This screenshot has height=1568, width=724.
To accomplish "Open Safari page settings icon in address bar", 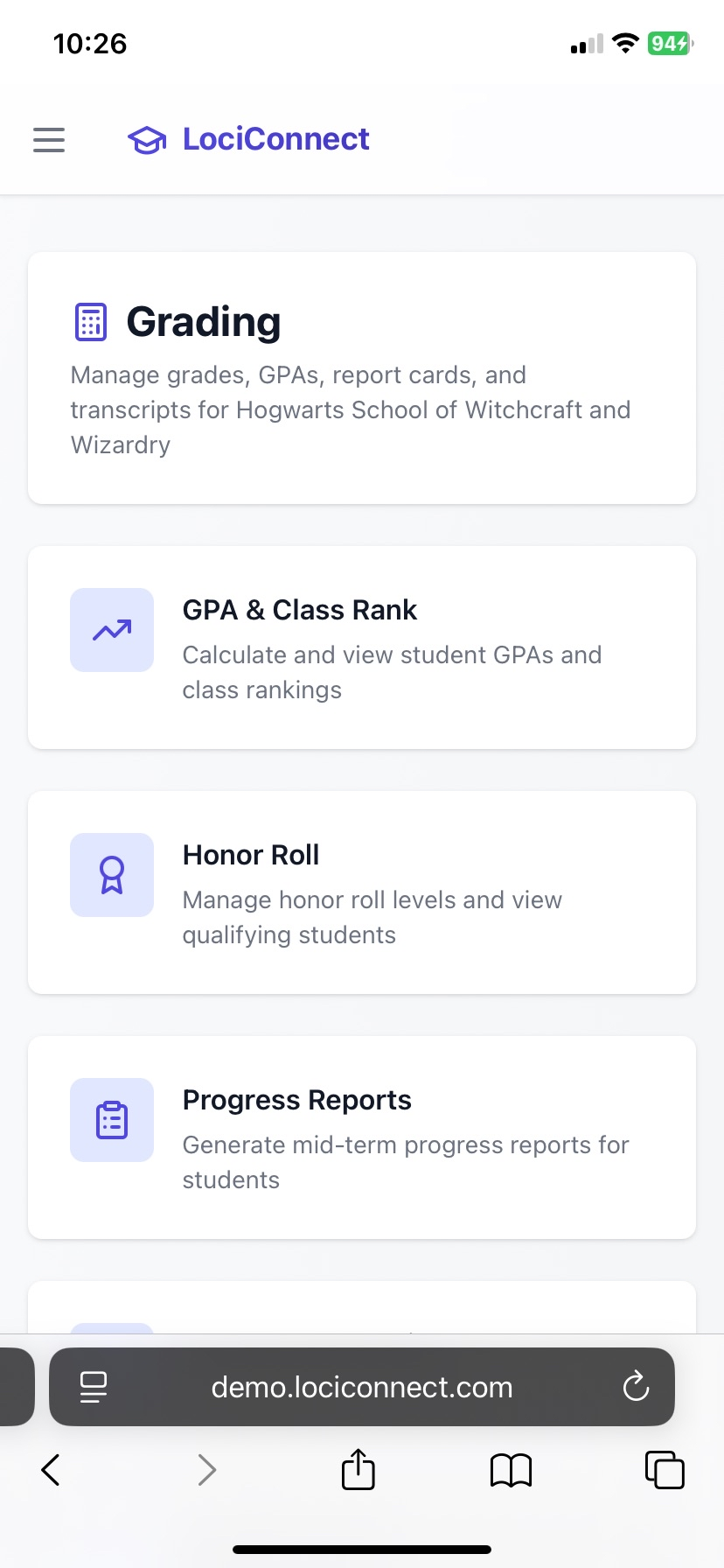I will pos(94,1387).
